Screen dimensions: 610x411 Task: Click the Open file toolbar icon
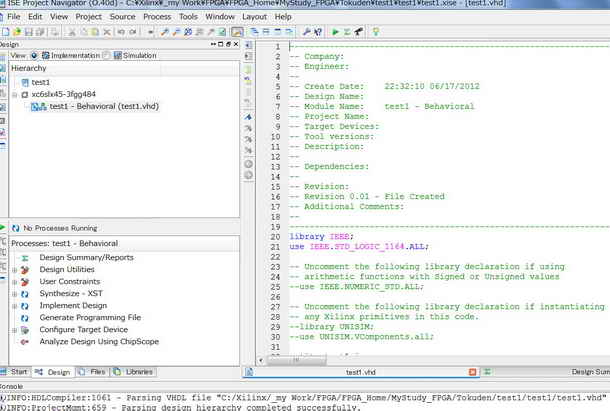[17, 32]
